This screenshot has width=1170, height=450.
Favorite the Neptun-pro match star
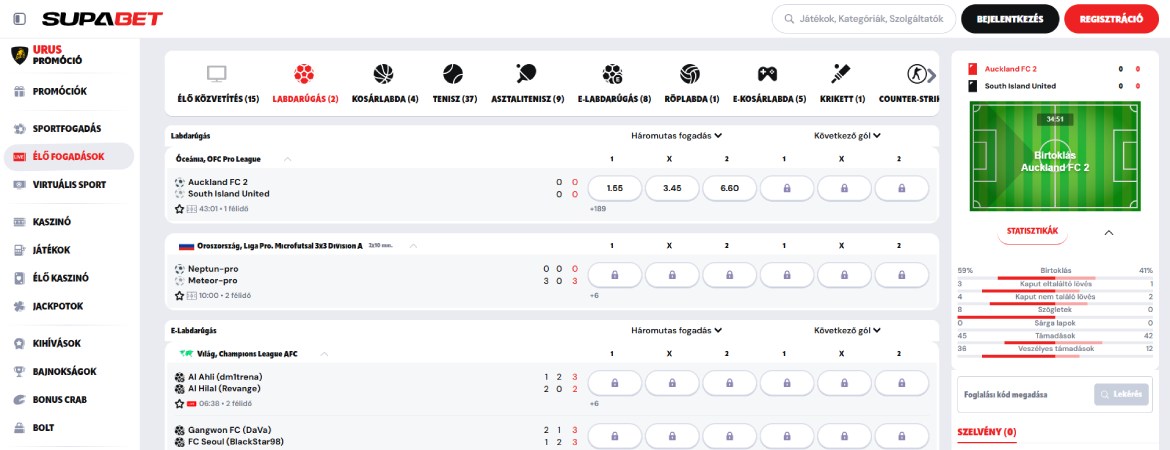pos(179,296)
